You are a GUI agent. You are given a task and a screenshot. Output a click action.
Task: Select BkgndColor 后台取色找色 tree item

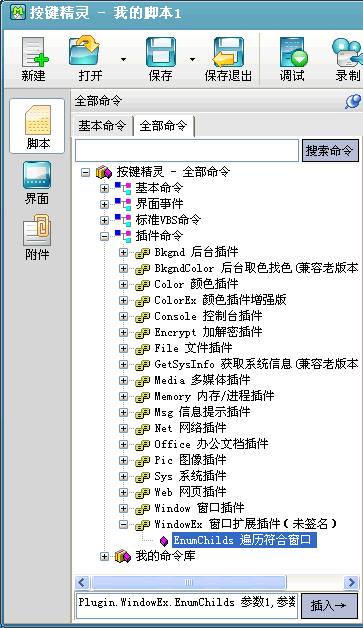pyautogui.click(x=256, y=268)
